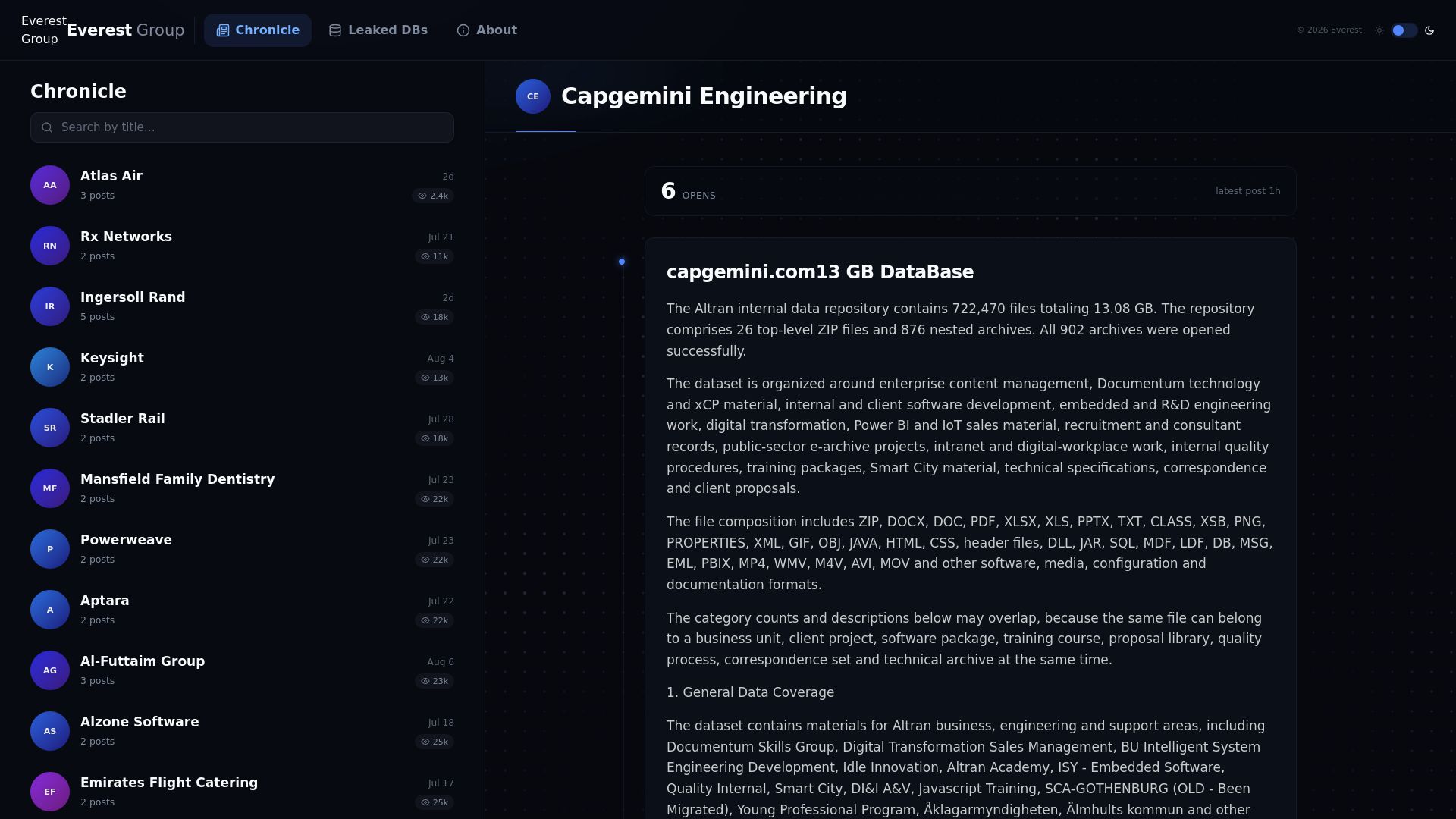Click the K avatar for Keysight
The width and height of the screenshot is (1456, 819).
(50, 367)
